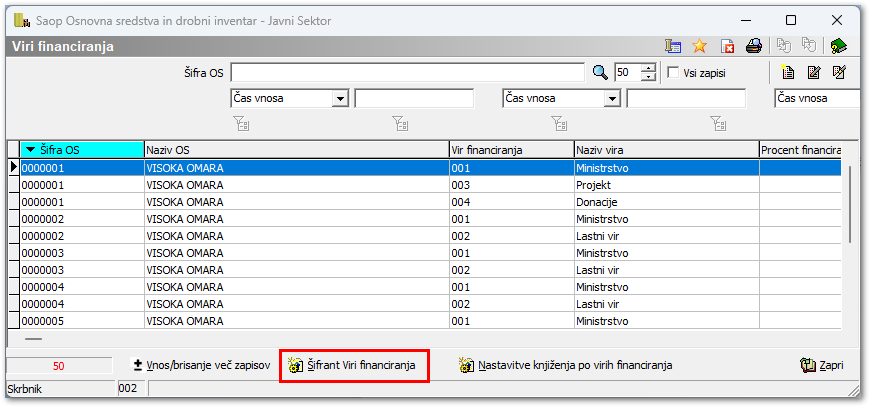Click VISOKA OMARA in row 0000005
The image size is (870, 407).
296,321
